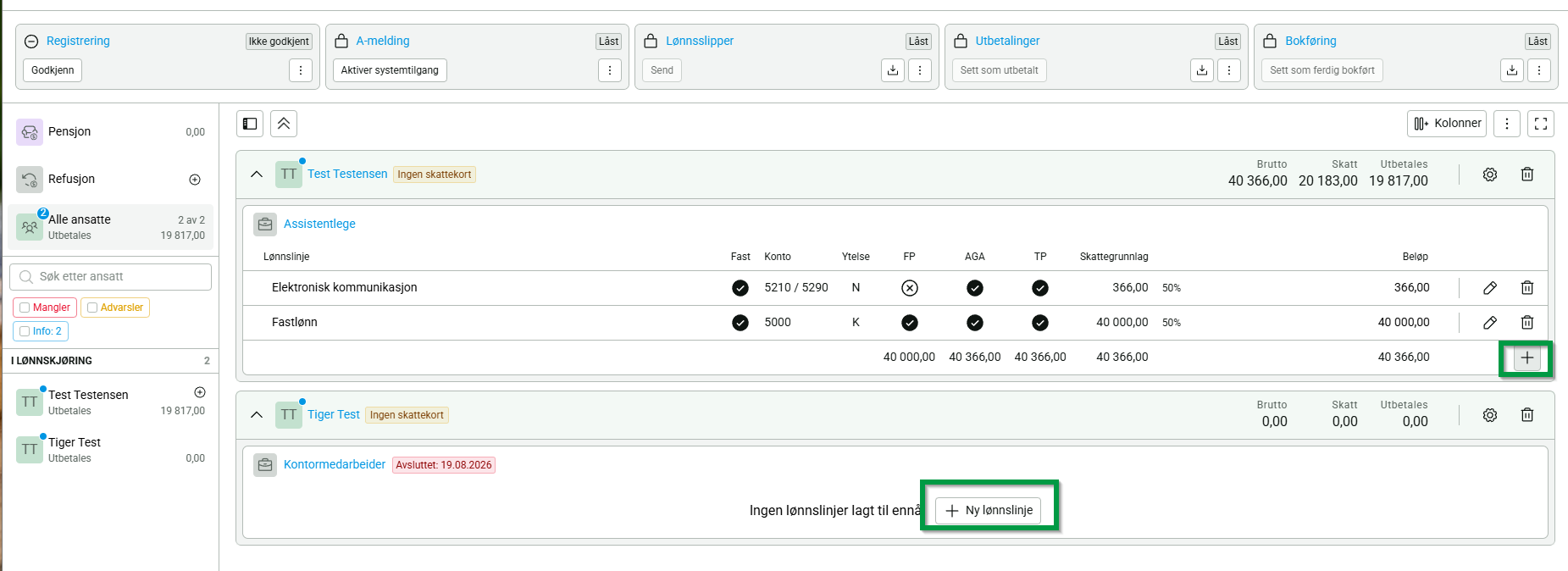1568x571 pixels.
Task: Tick the Mangler filter checkbox
Action: coord(25,308)
